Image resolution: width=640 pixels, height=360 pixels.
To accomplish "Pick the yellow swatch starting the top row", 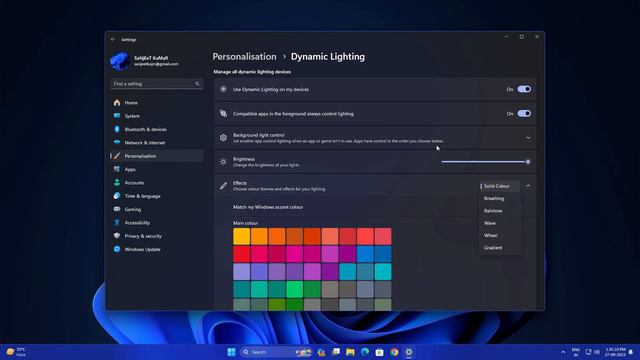I will point(242,236).
